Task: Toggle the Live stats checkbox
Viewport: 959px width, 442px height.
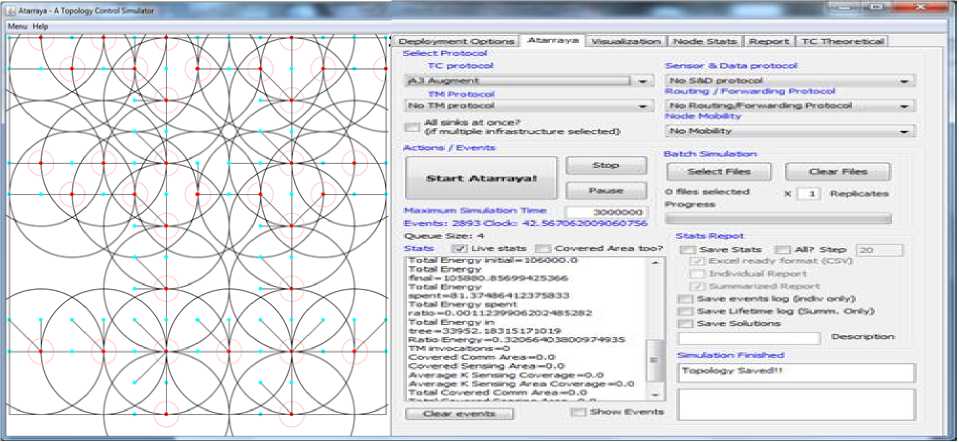Action: [x=459, y=248]
